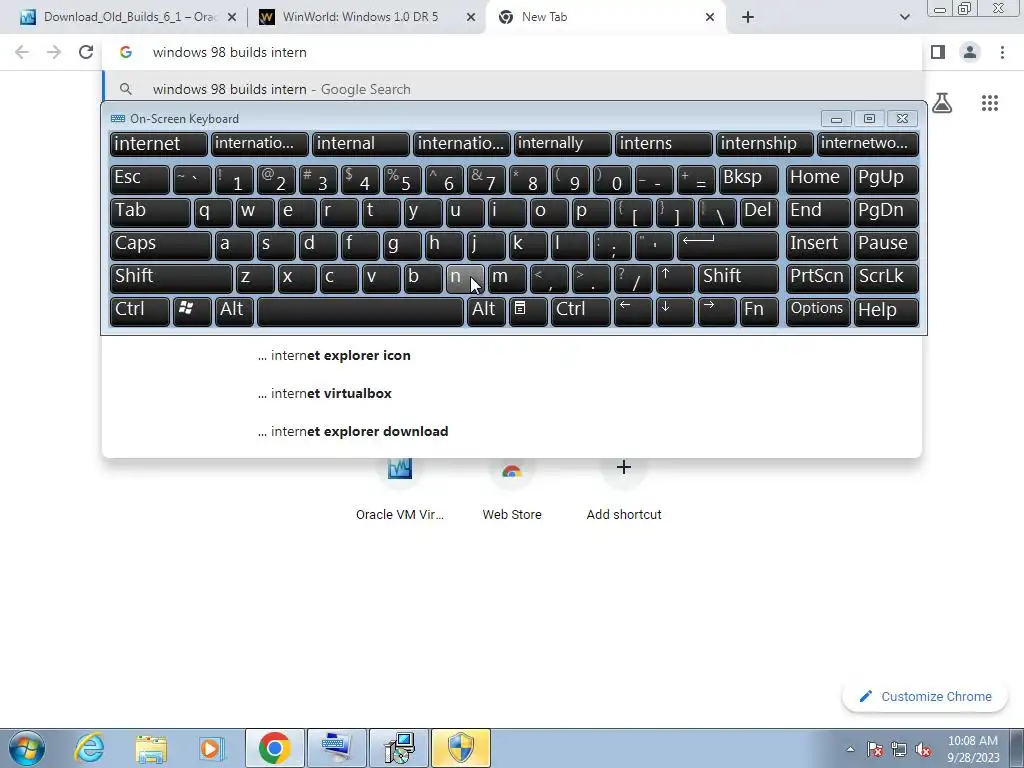
Task: Launch Internet Explorer from taskbar
Action: 89,748
